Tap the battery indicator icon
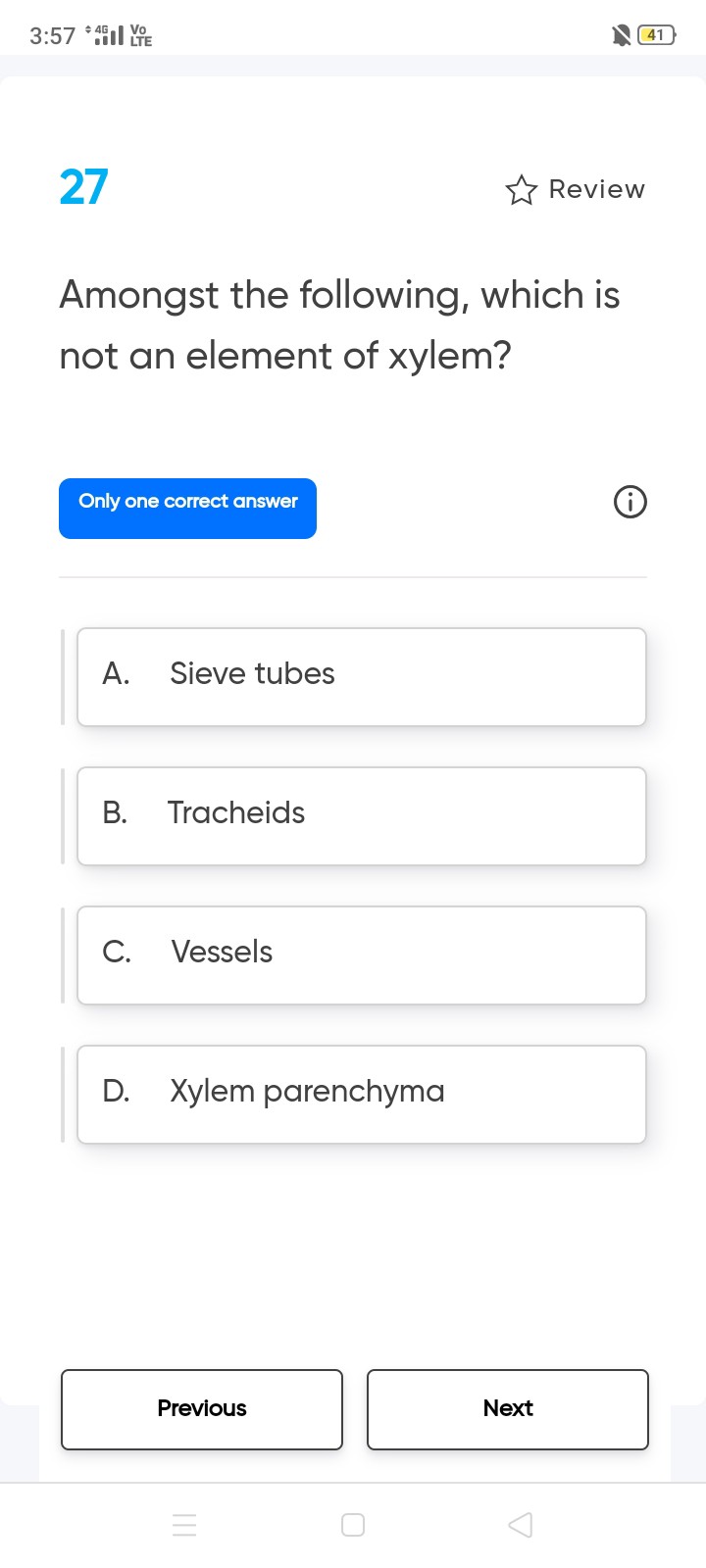 656,36
